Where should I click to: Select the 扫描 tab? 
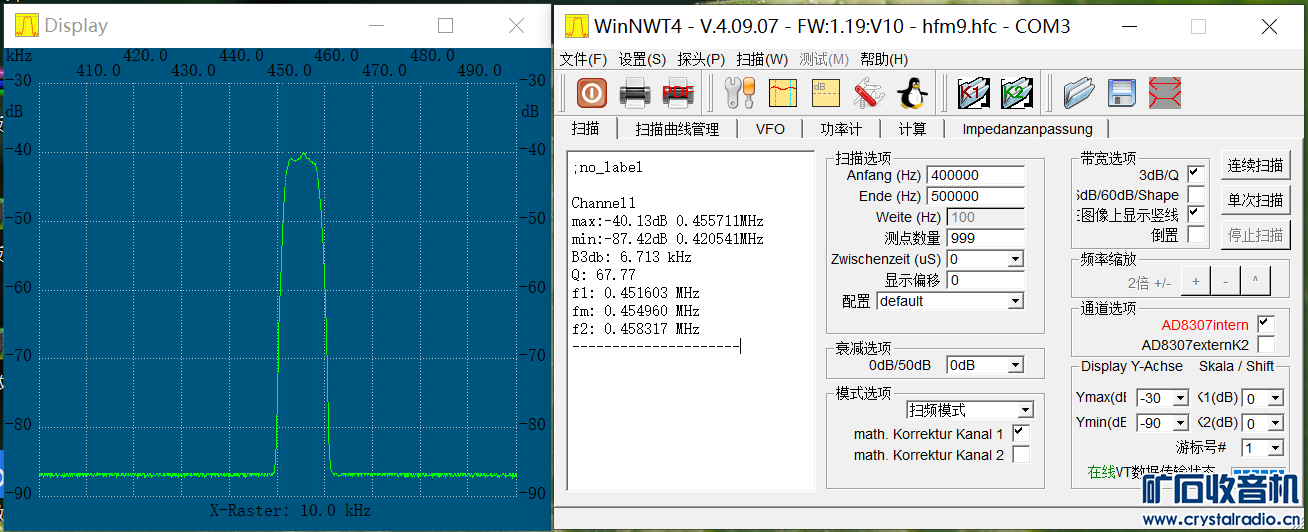(x=585, y=128)
